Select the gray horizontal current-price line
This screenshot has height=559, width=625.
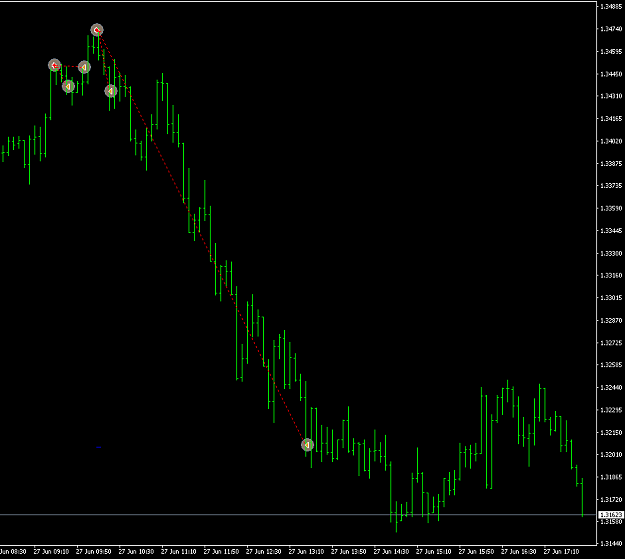click(x=299, y=515)
